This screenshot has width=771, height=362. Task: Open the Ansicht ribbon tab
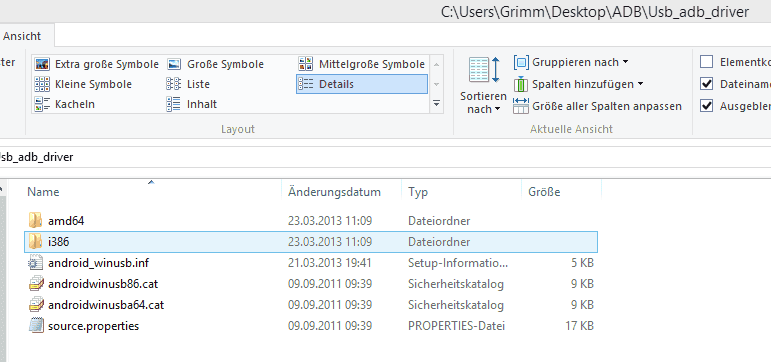pyautogui.click(x=22, y=36)
